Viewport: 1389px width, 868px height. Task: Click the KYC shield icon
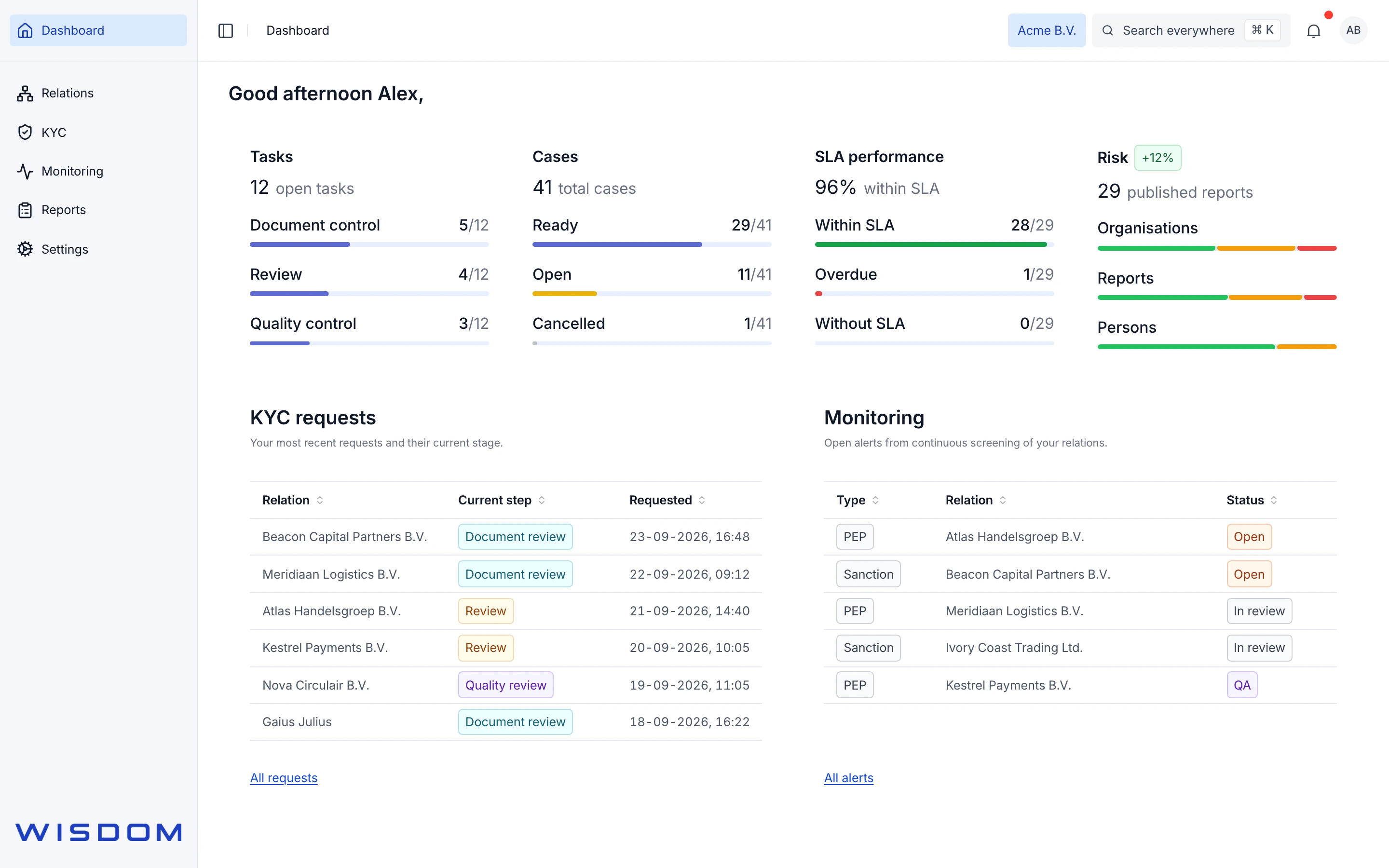pos(25,132)
